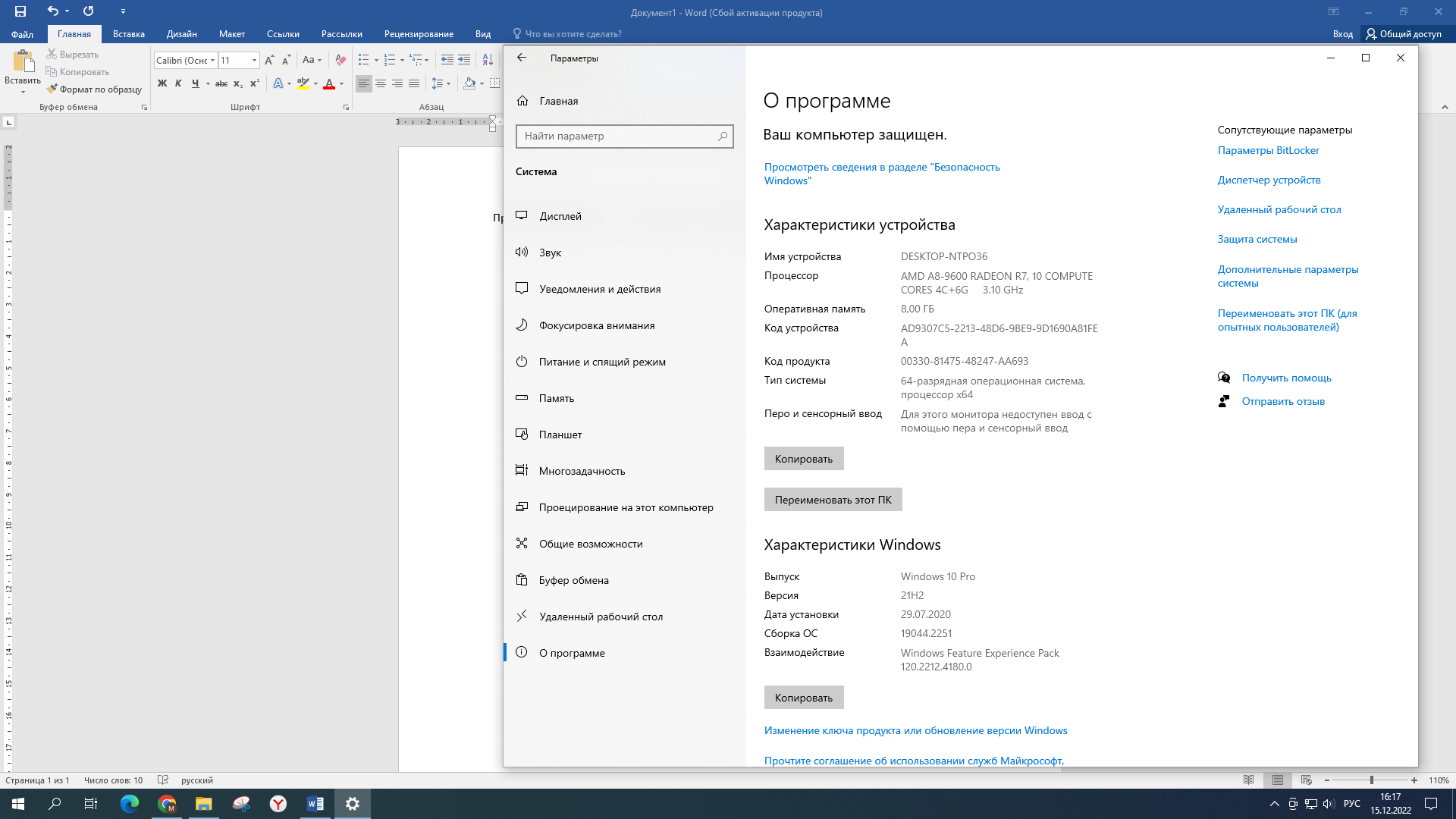1456x819 pixels.
Task: Click the Save icon in Word title bar
Action: point(20,11)
